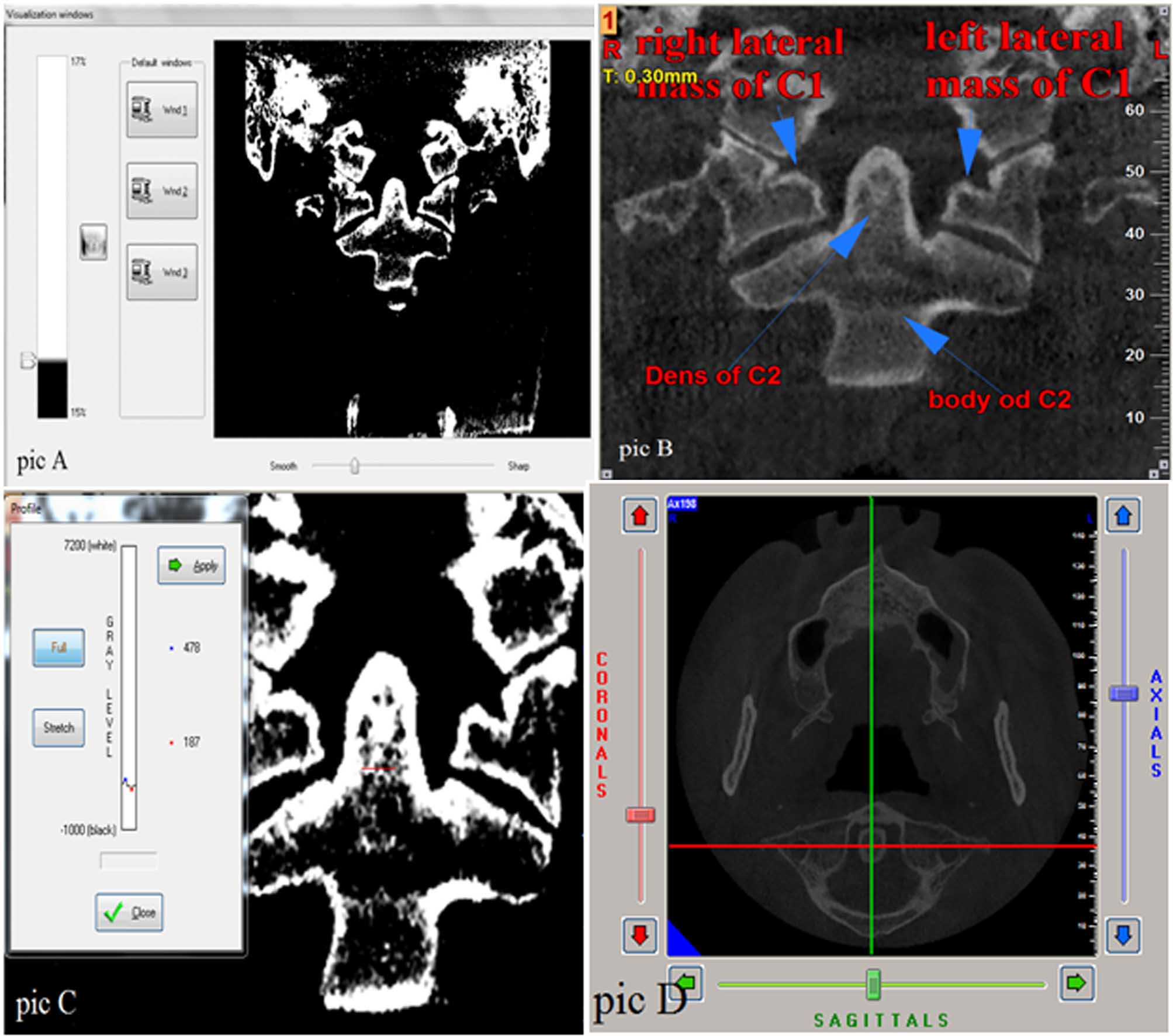Click the Wind 1 default window button
This screenshot has width=1173, height=1036.
[162, 110]
